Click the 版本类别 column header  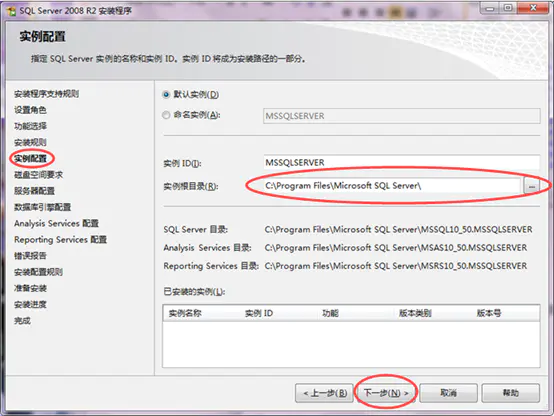pos(415,313)
